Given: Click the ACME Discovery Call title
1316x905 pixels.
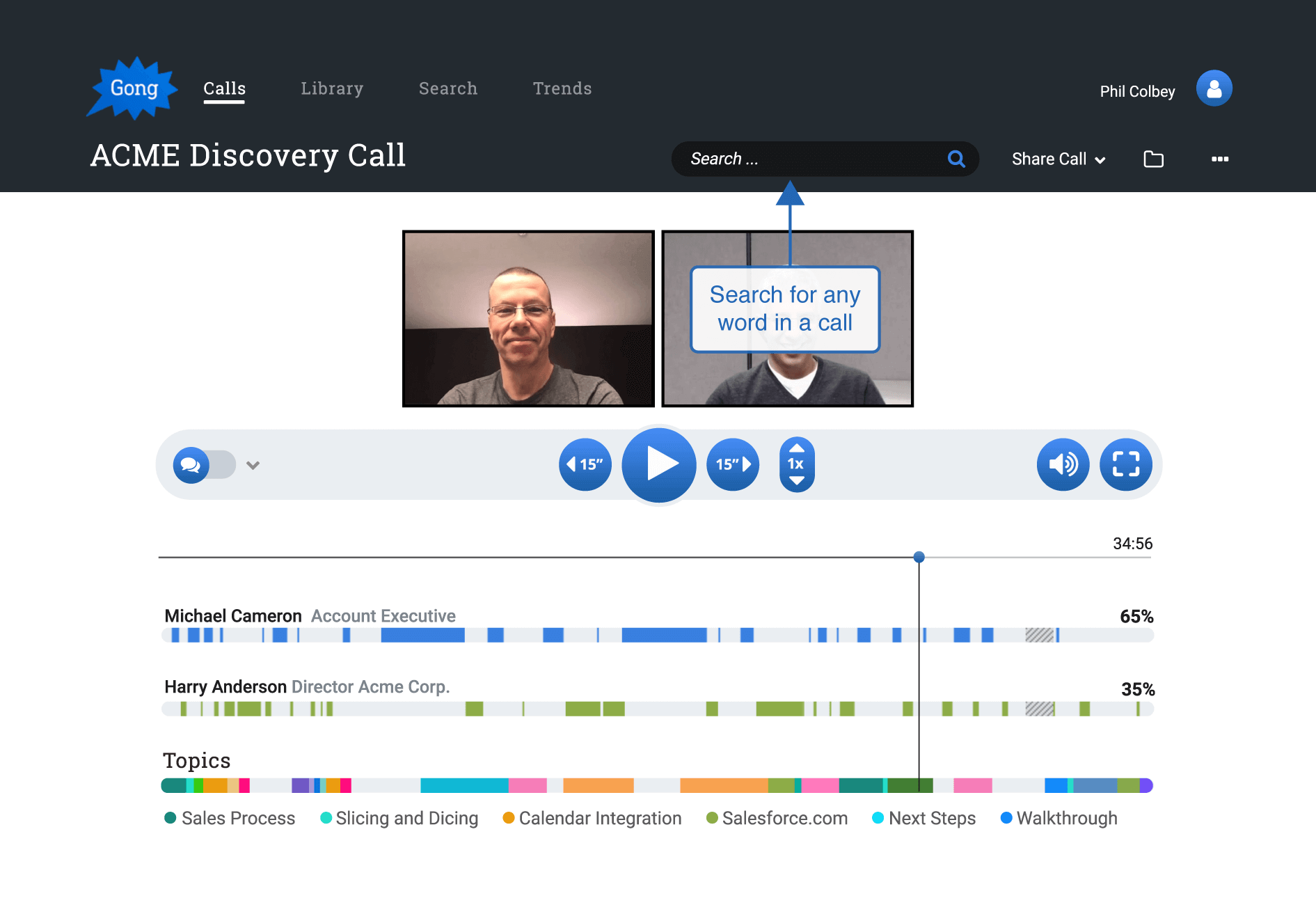Looking at the screenshot, I should pyautogui.click(x=248, y=155).
